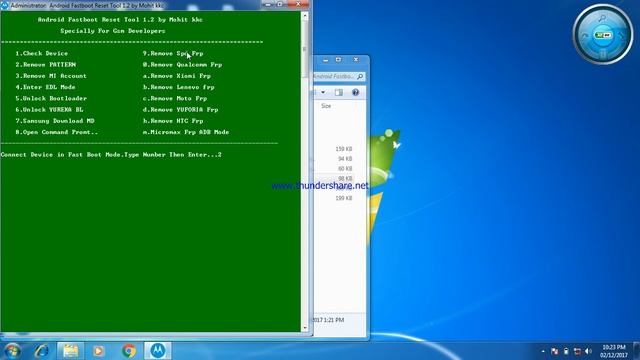Open the console title bar system icon
Image resolution: width=640 pixels, height=360 pixels.
[x=4, y=5]
